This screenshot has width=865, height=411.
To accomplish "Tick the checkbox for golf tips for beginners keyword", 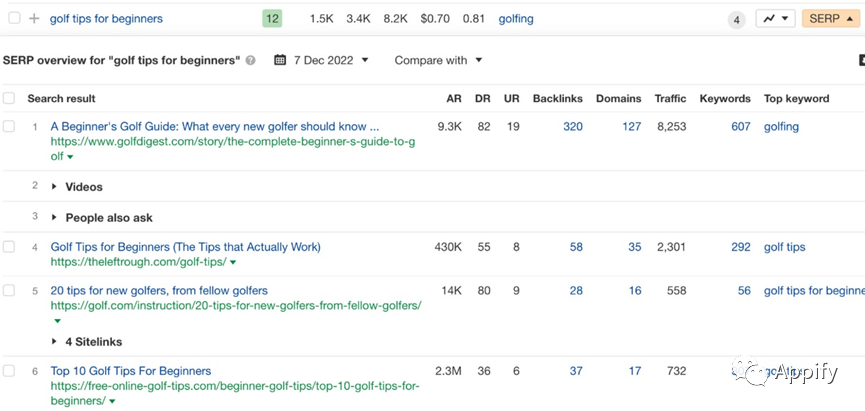I will point(14,18).
